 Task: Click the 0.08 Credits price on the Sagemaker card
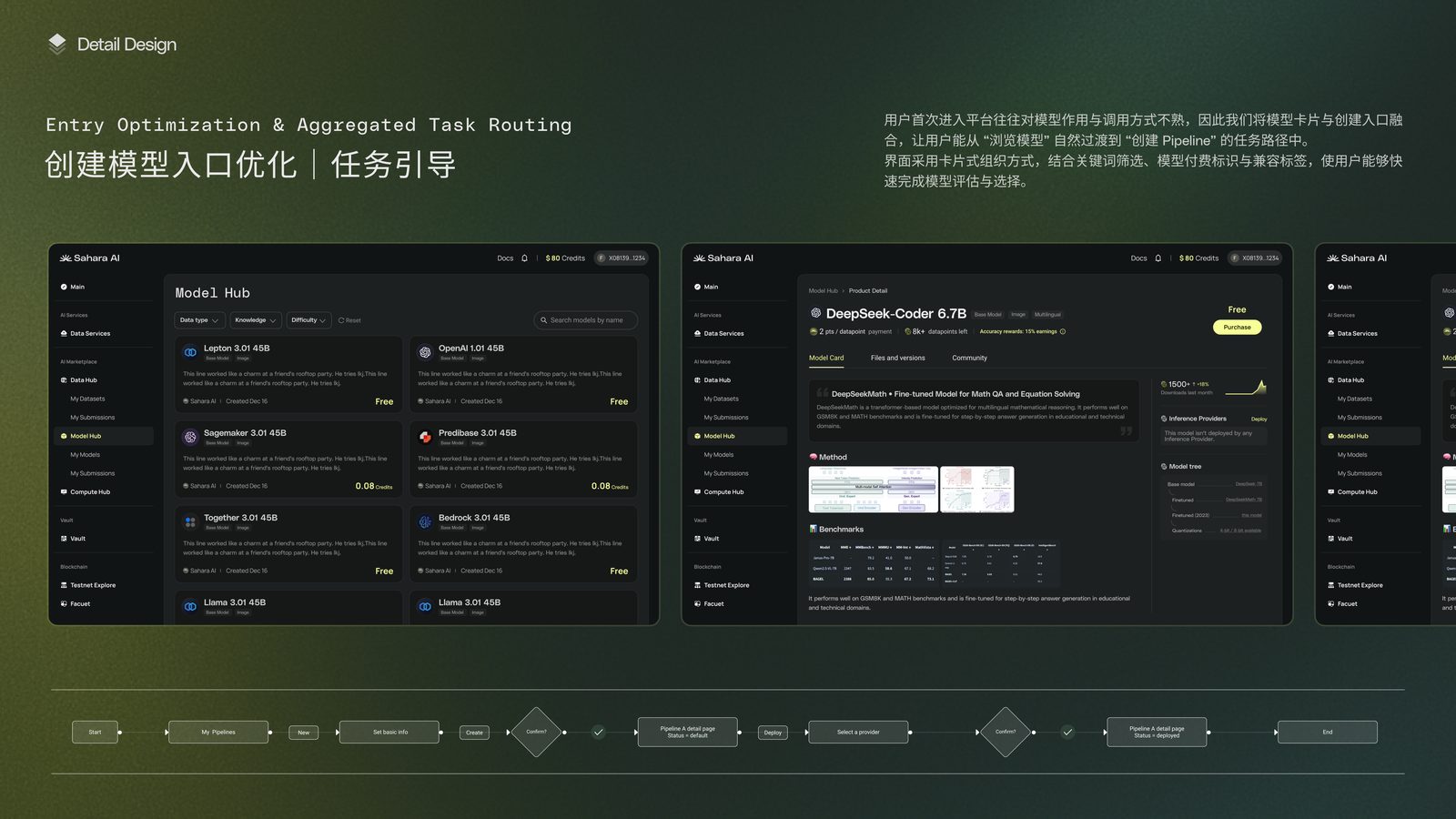point(374,486)
